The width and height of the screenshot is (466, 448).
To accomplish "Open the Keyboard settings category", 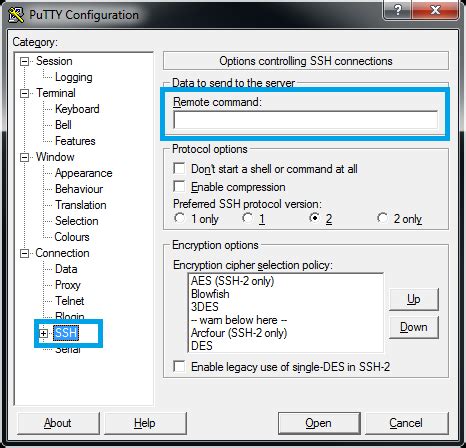I will pos(77,109).
